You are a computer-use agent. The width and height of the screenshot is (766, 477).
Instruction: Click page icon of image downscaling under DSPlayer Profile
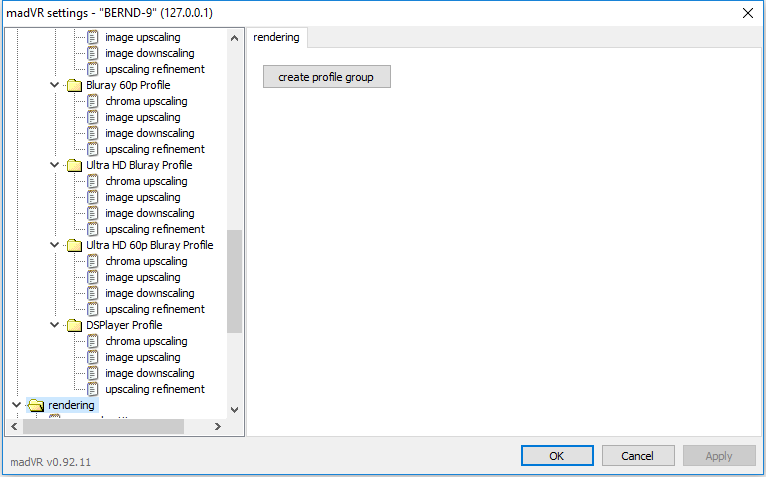point(92,373)
